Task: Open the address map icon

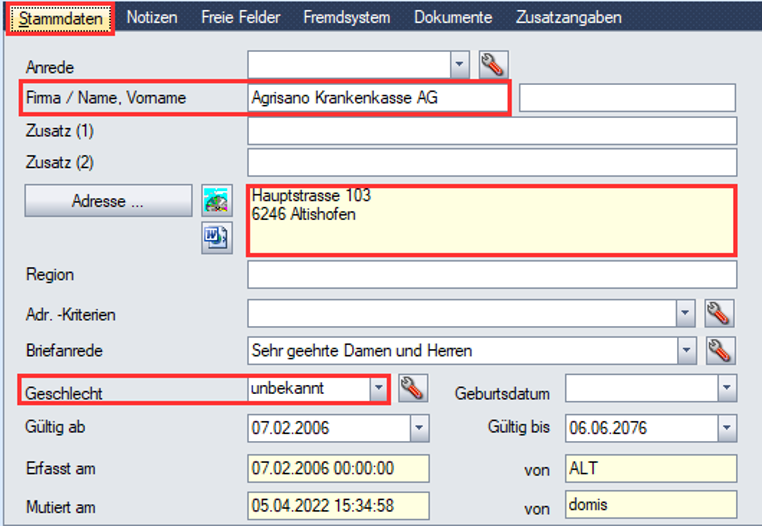Action: click(217, 200)
